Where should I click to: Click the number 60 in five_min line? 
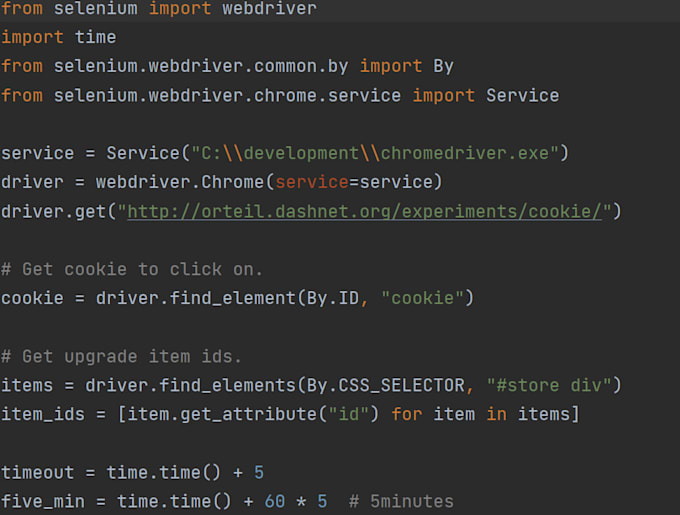click(x=275, y=502)
